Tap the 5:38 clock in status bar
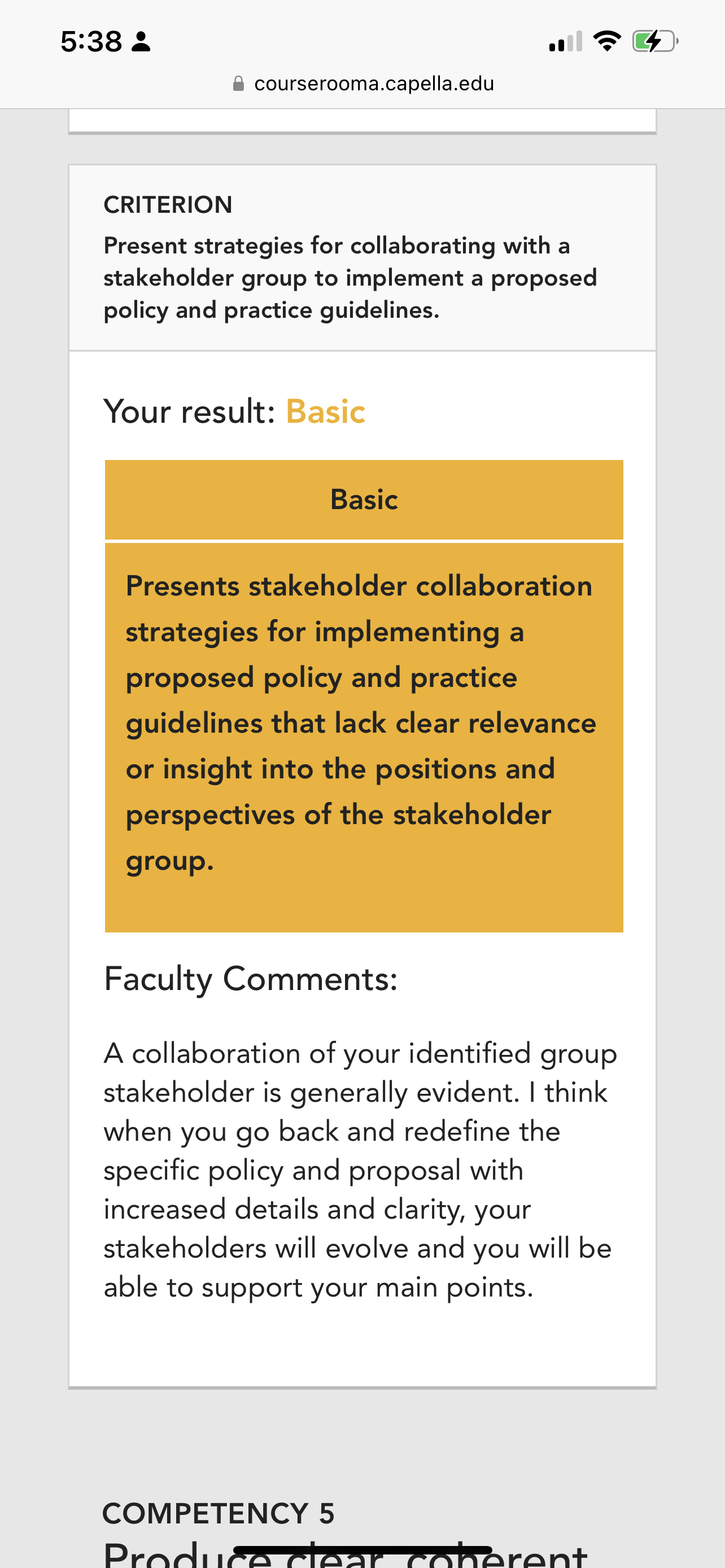Image resolution: width=725 pixels, height=1568 pixels. [91, 41]
